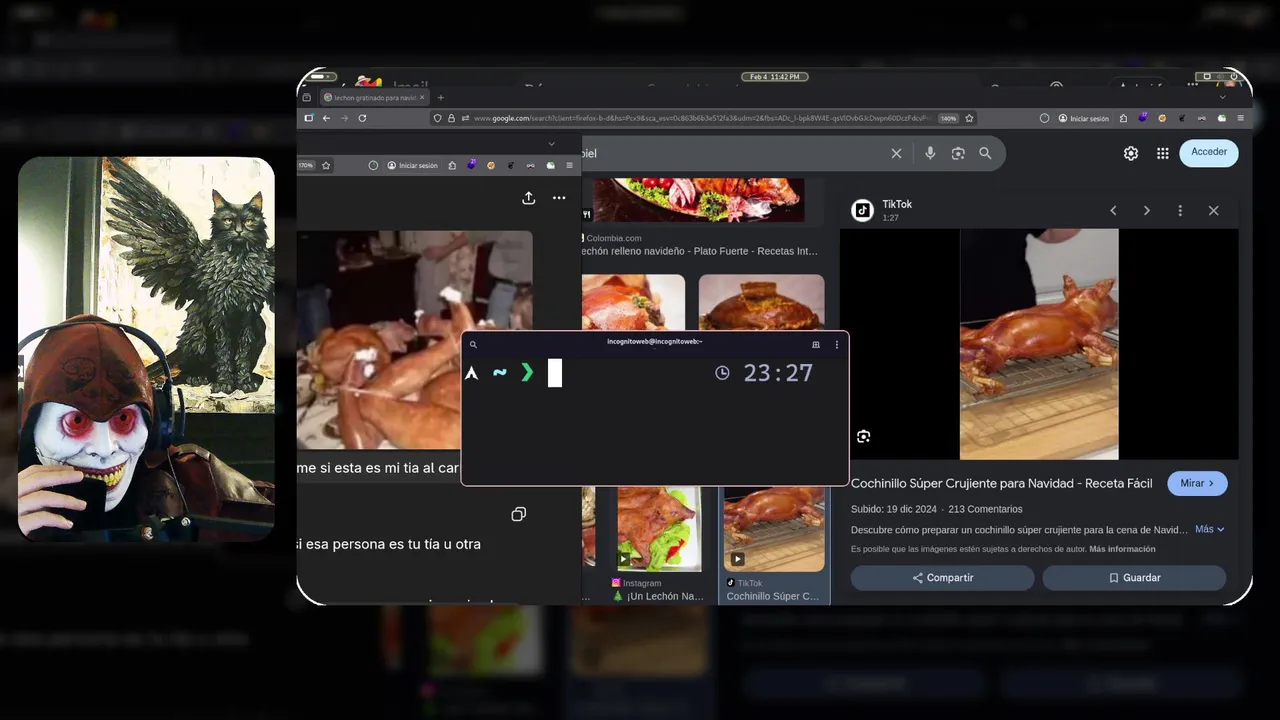The width and height of the screenshot is (1280, 720).
Task: Click the terminal search magnifier icon
Action: coord(474,344)
